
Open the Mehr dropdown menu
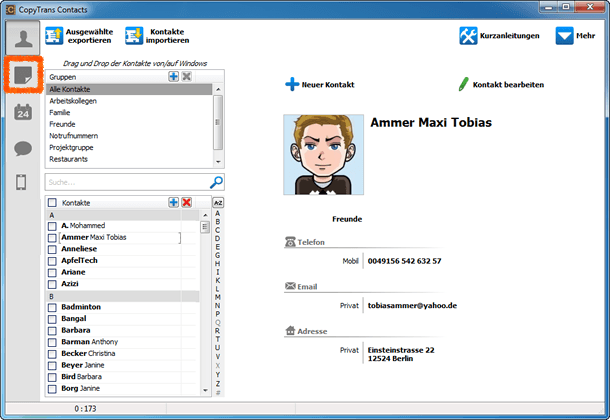[575, 36]
